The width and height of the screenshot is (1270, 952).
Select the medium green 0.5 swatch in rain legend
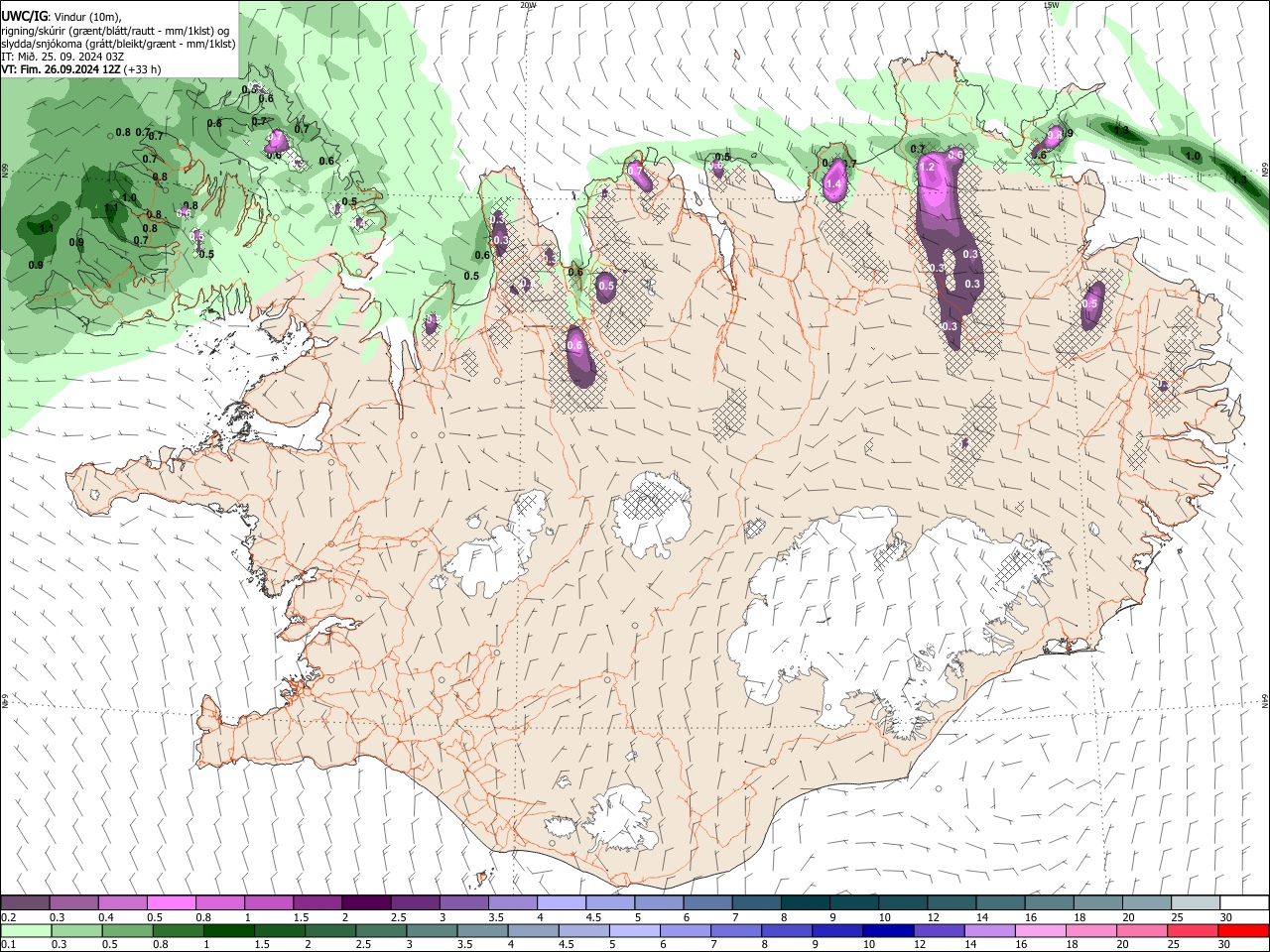(127, 930)
